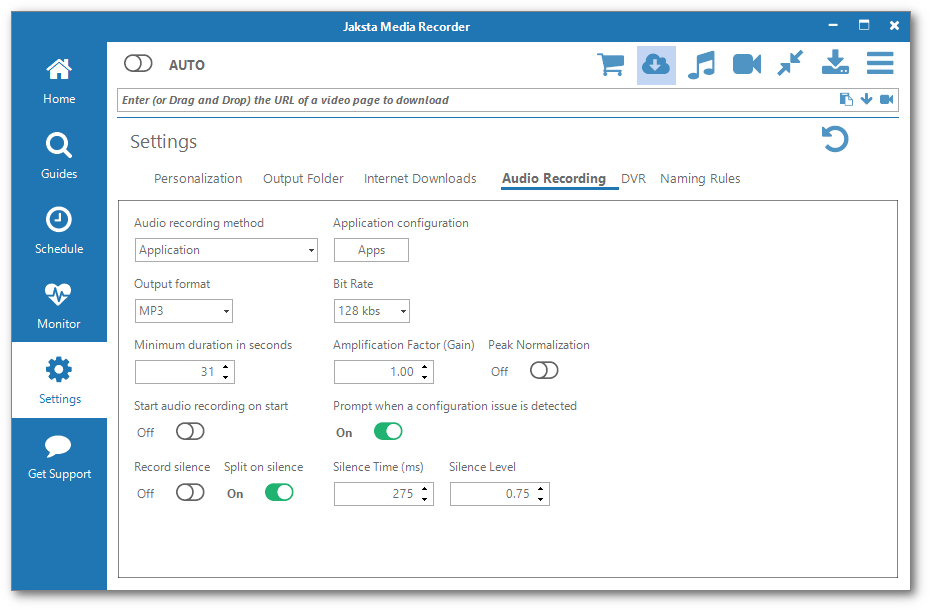Open the Monitor heartbeat section
The width and height of the screenshot is (930, 610).
59,306
